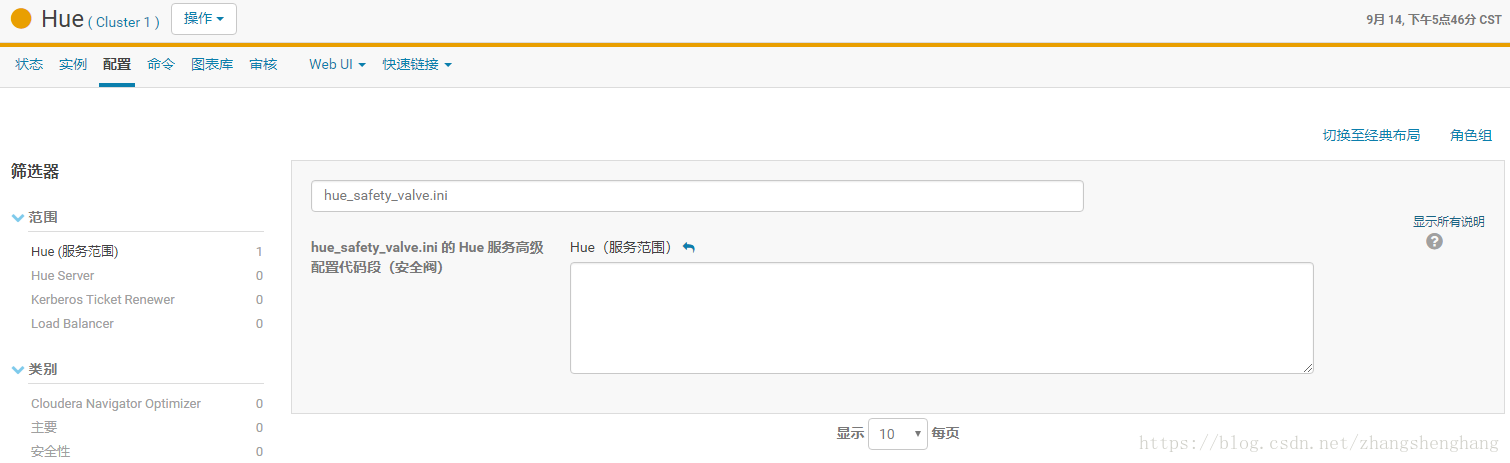Open the 操作 dropdown button
This screenshot has width=1510, height=463.
[x=204, y=19]
